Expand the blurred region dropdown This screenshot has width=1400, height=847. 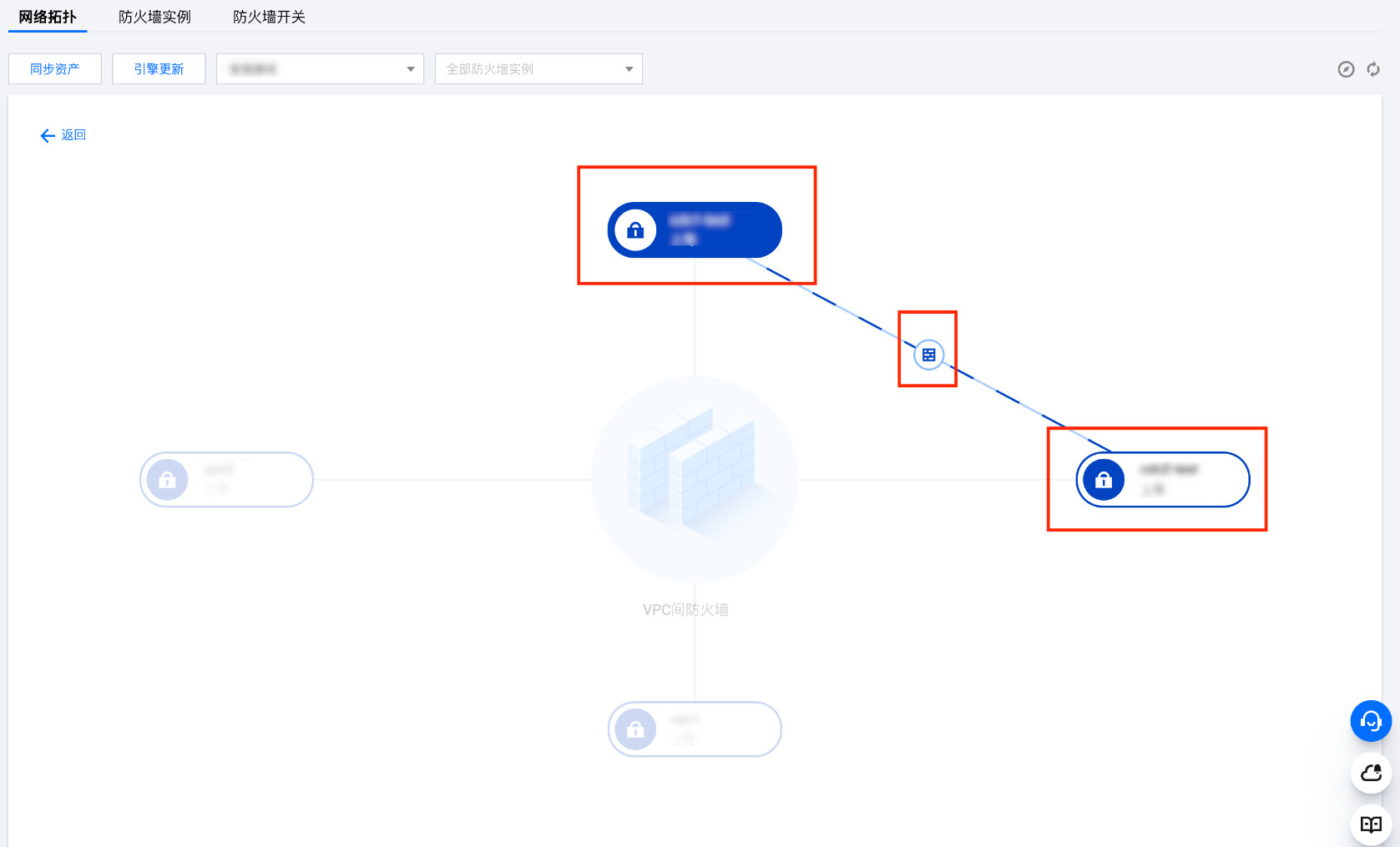click(x=320, y=69)
